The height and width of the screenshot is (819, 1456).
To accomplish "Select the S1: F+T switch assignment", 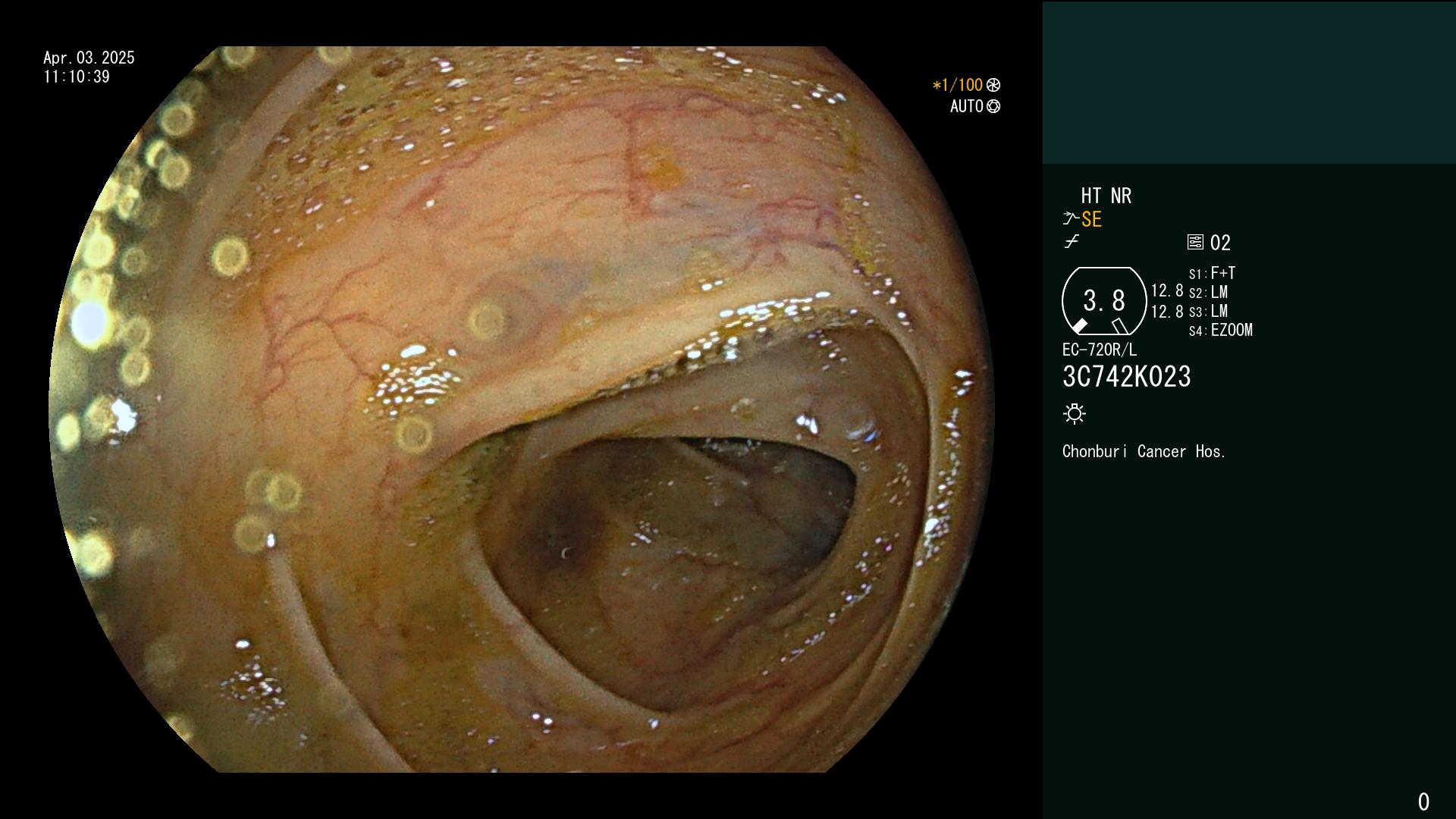I will 1212,273.
